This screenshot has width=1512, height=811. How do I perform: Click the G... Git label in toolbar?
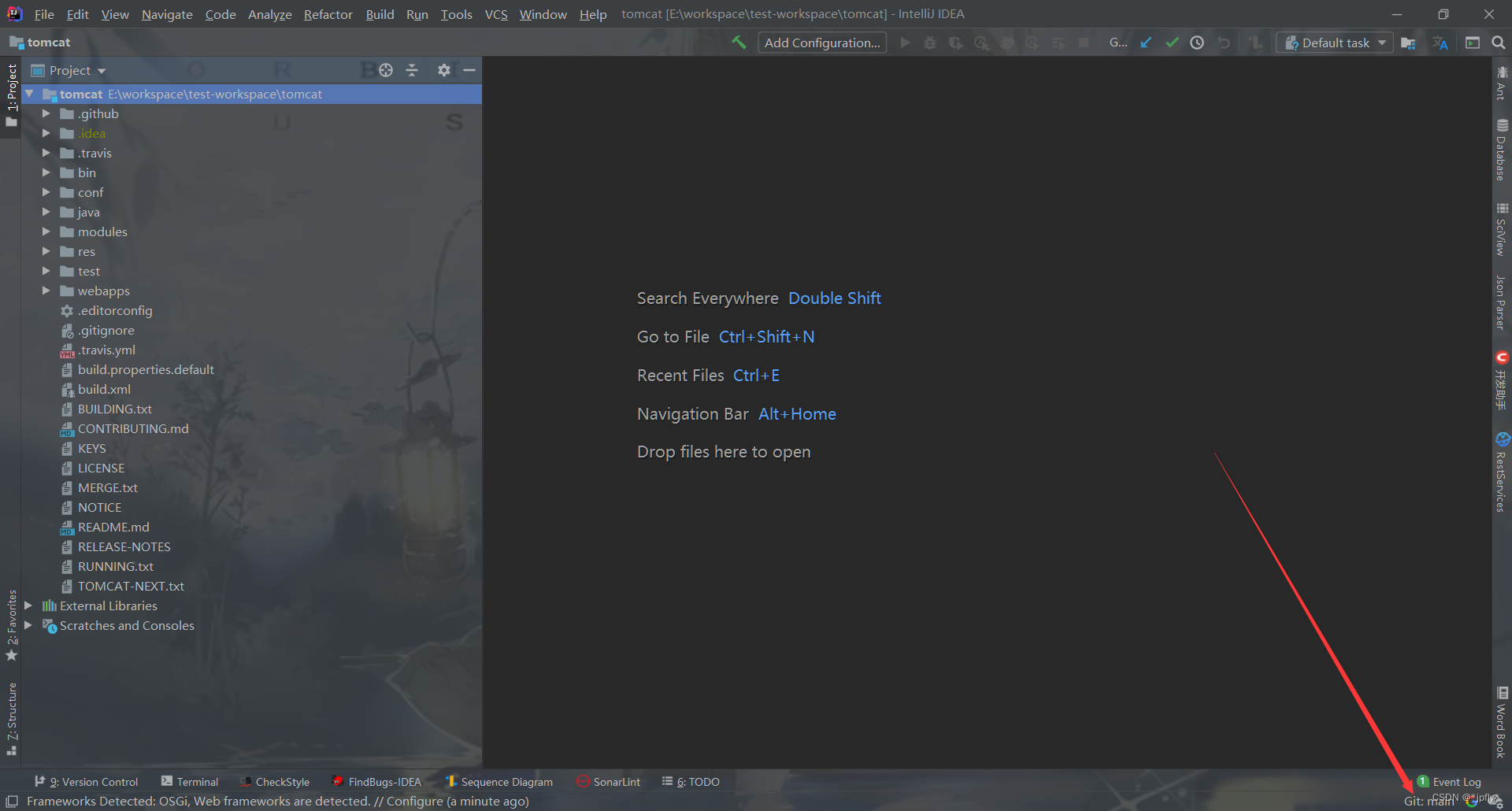click(1118, 43)
